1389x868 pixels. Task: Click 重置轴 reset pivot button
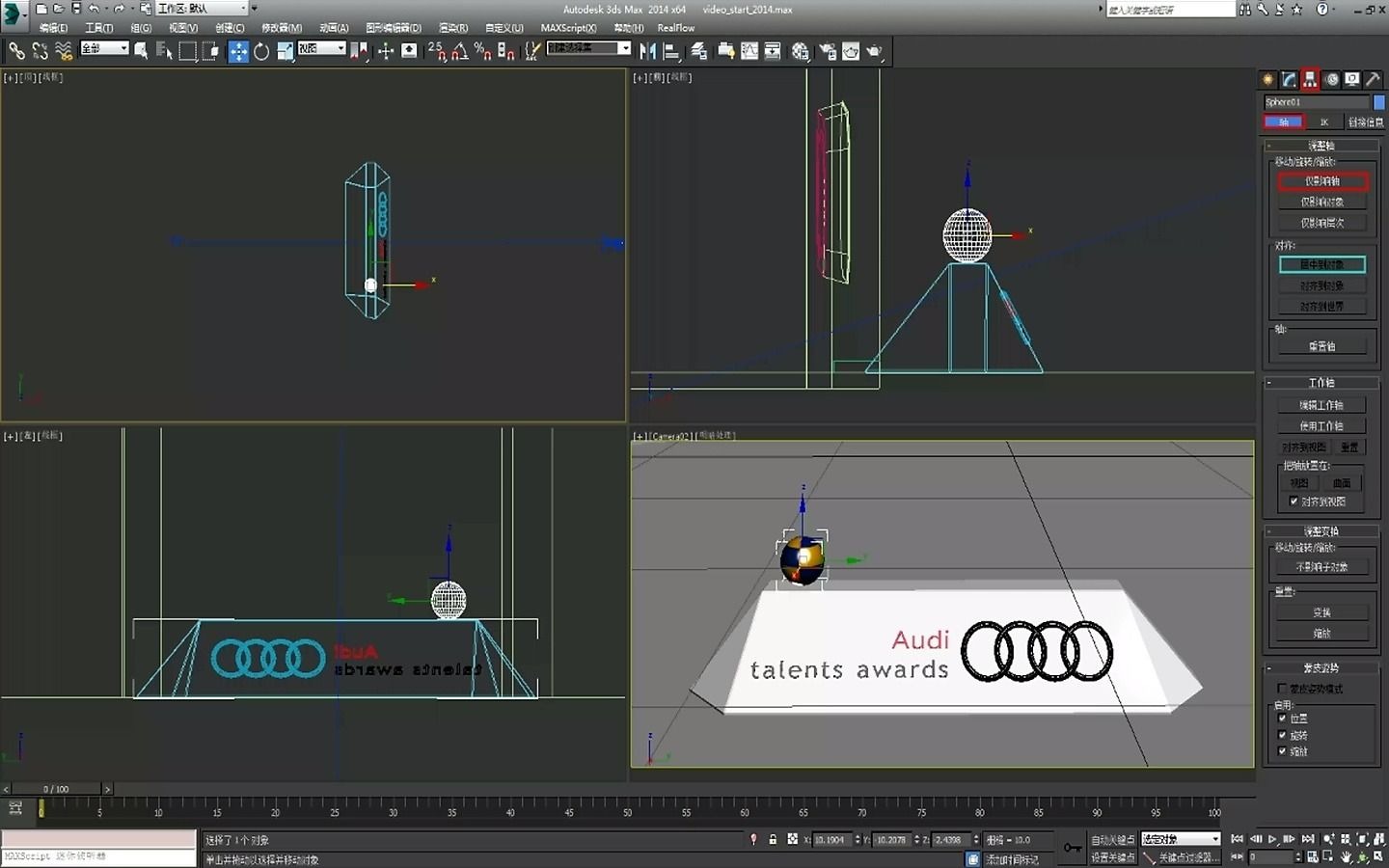(x=1322, y=346)
